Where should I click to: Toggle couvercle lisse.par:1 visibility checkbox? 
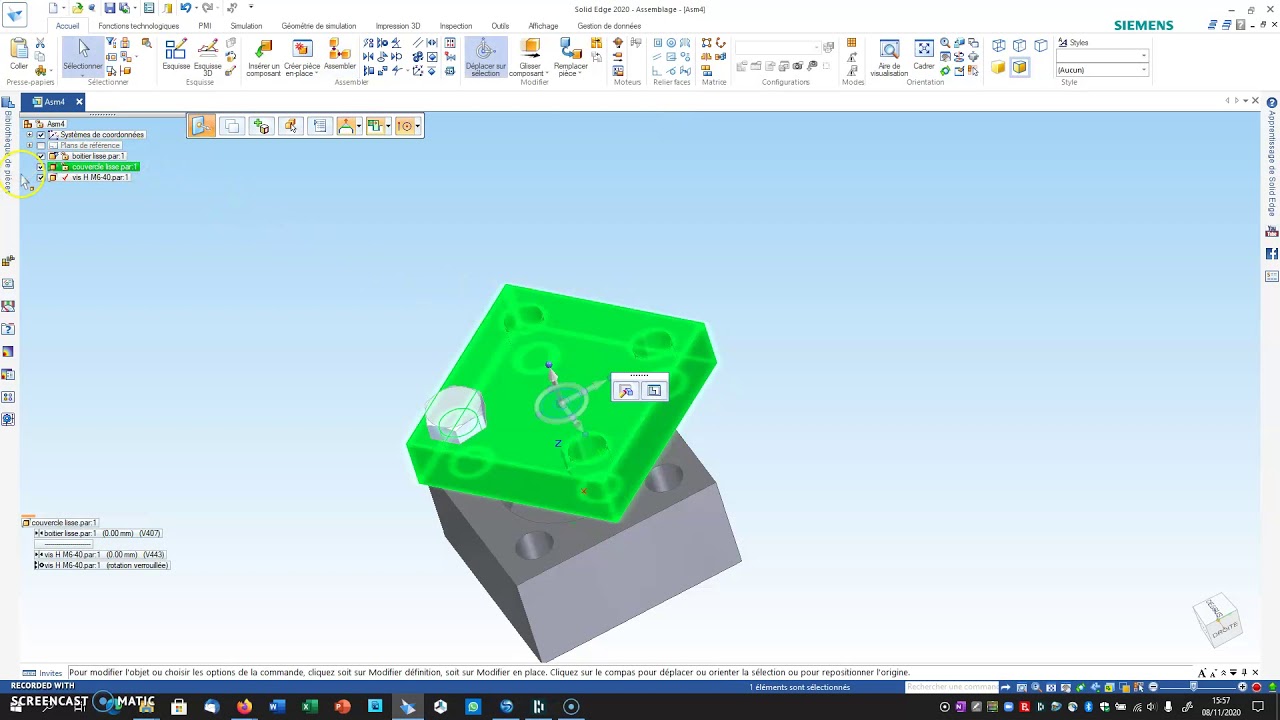pyautogui.click(x=41, y=167)
